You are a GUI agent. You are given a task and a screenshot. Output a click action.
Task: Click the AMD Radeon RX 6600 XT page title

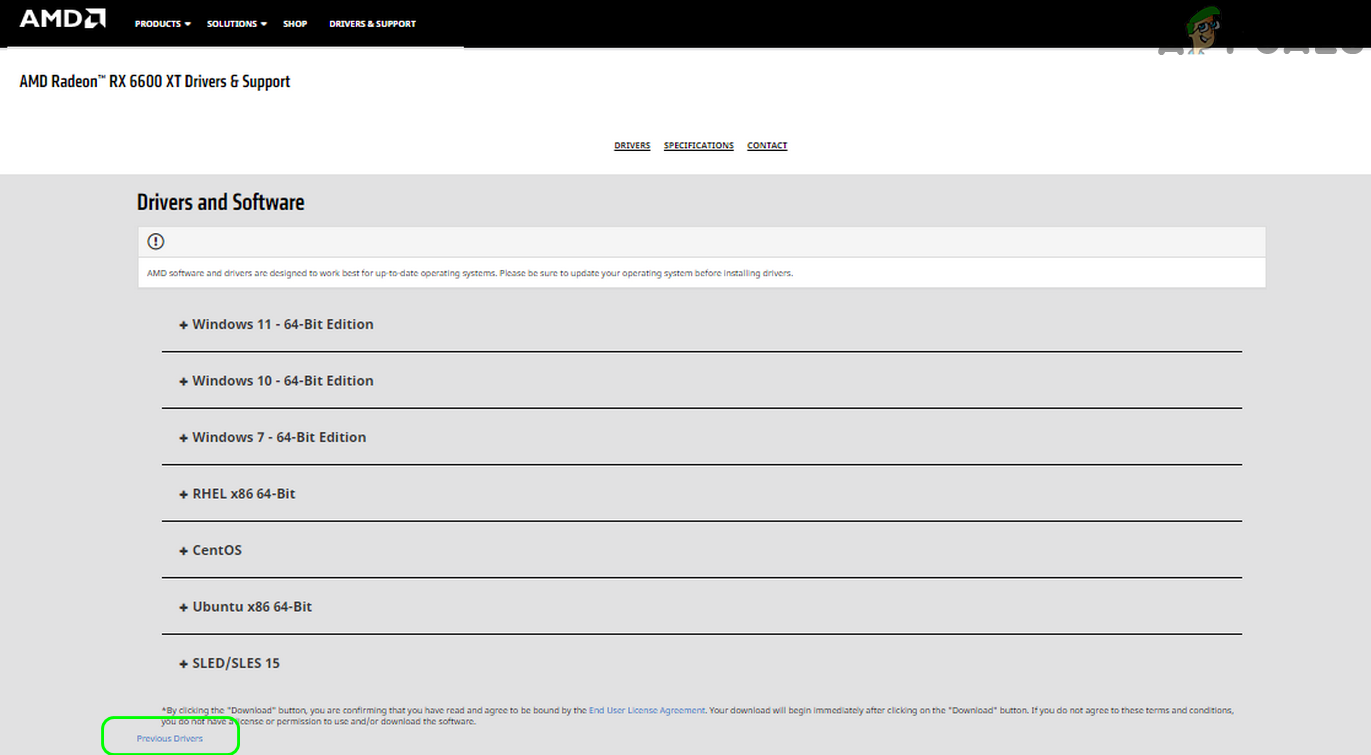tap(155, 82)
